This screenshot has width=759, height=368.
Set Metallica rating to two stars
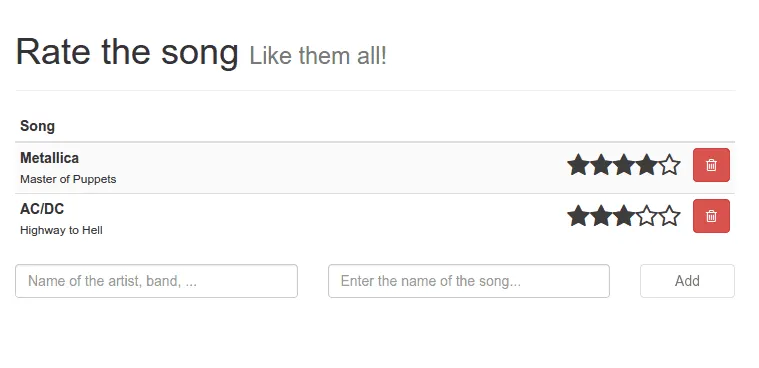601,165
